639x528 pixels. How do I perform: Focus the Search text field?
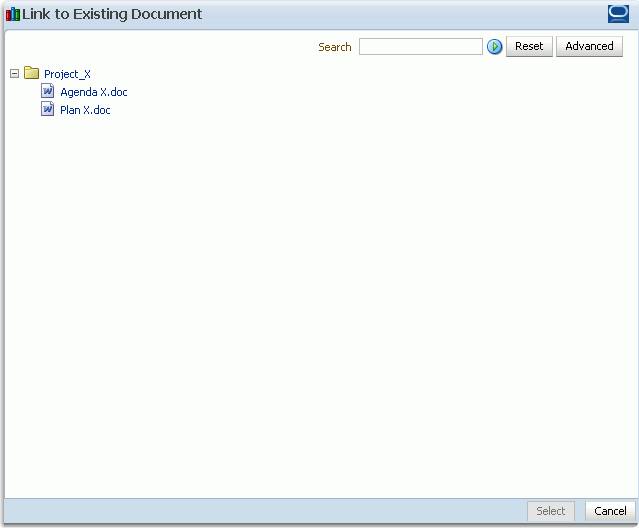pos(421,46)
